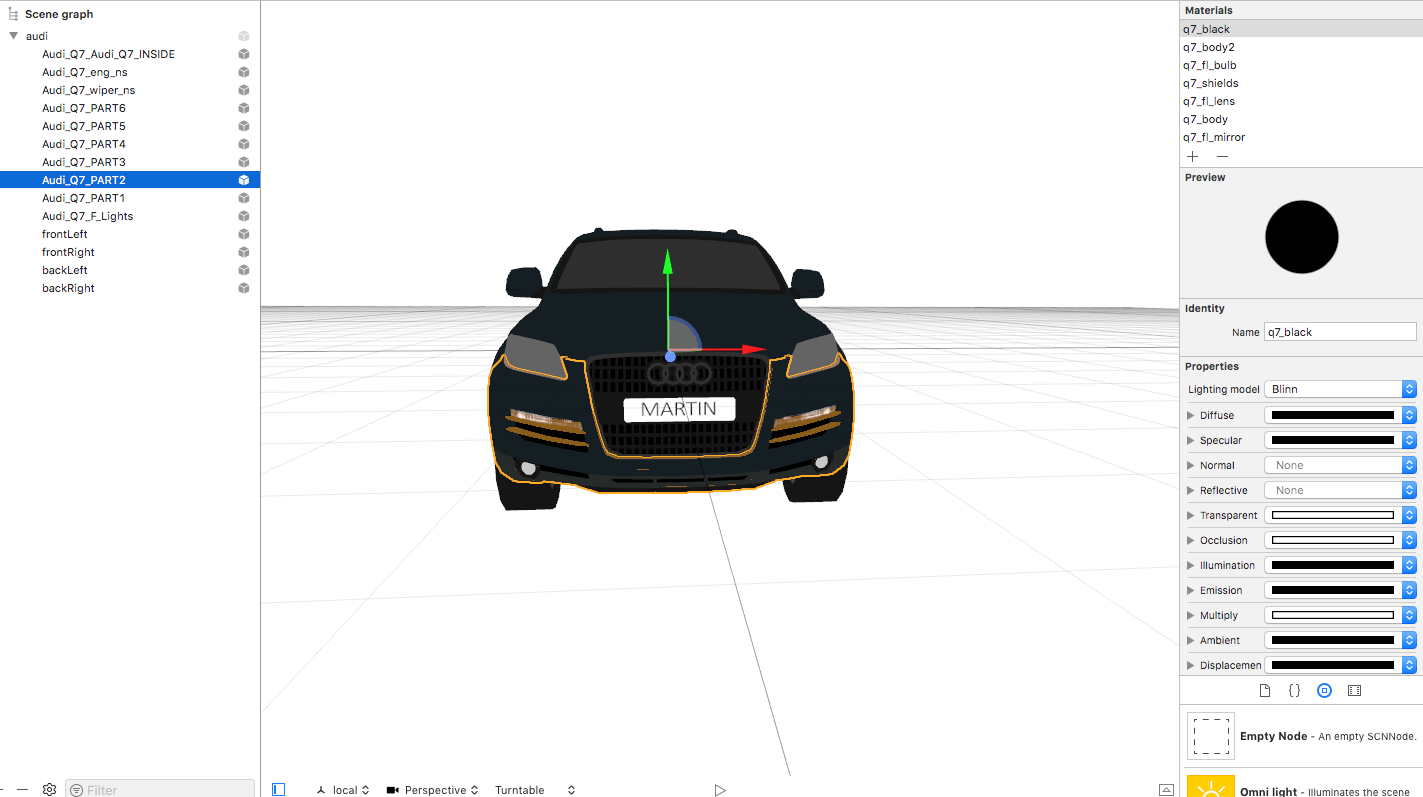
Task: Remove selected material with minus button
Action: coord(1222,156)
